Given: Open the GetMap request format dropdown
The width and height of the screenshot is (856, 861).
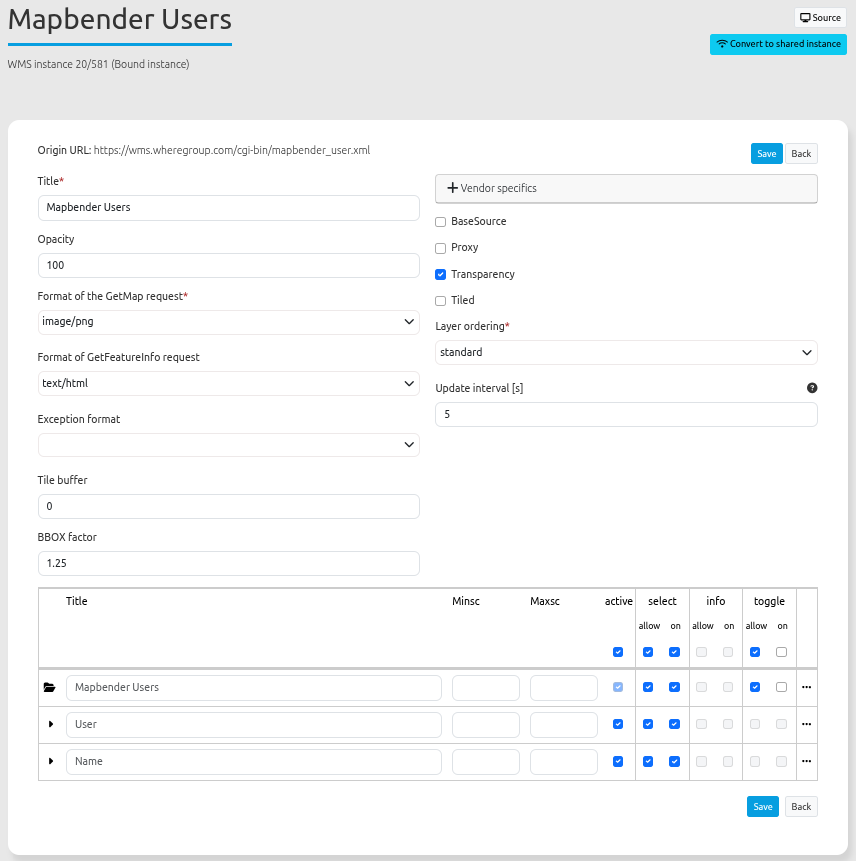Looking at the screenshot, I should pyautogui.click(x=228, y=322).
